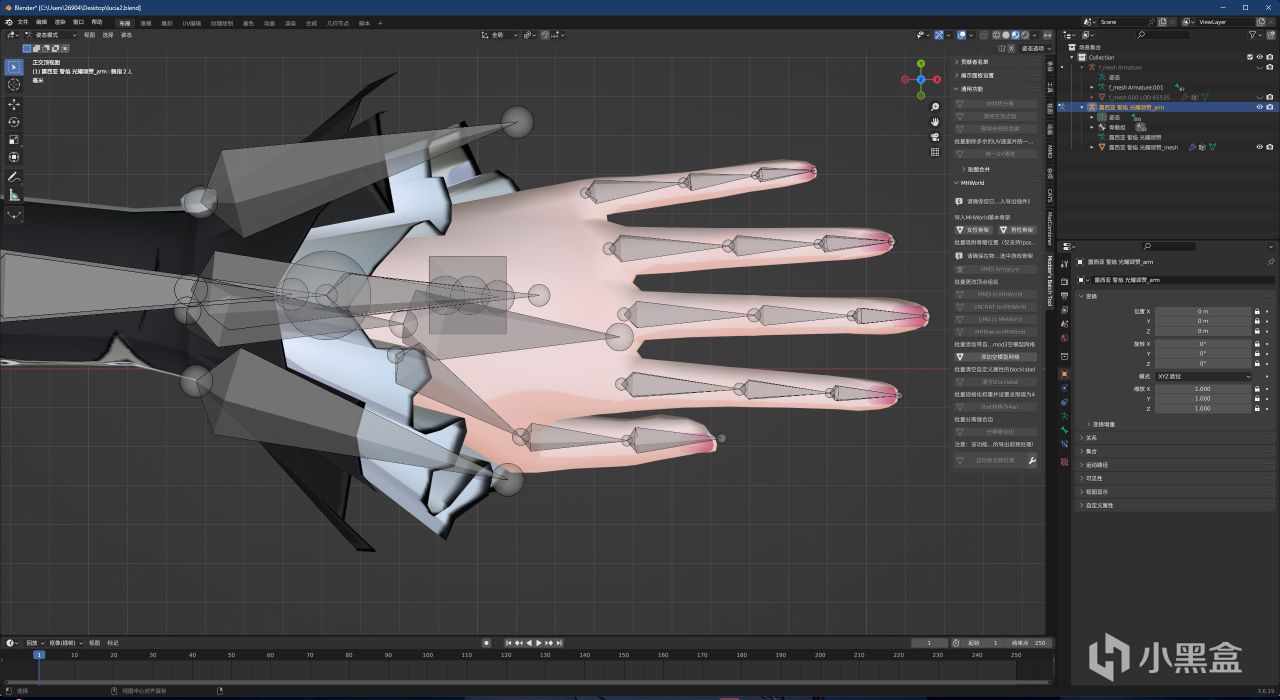The width and height of the screenshot is (1280, 700).
Task: Switch to 动画 workspace tab
Action: click(269, 22)
